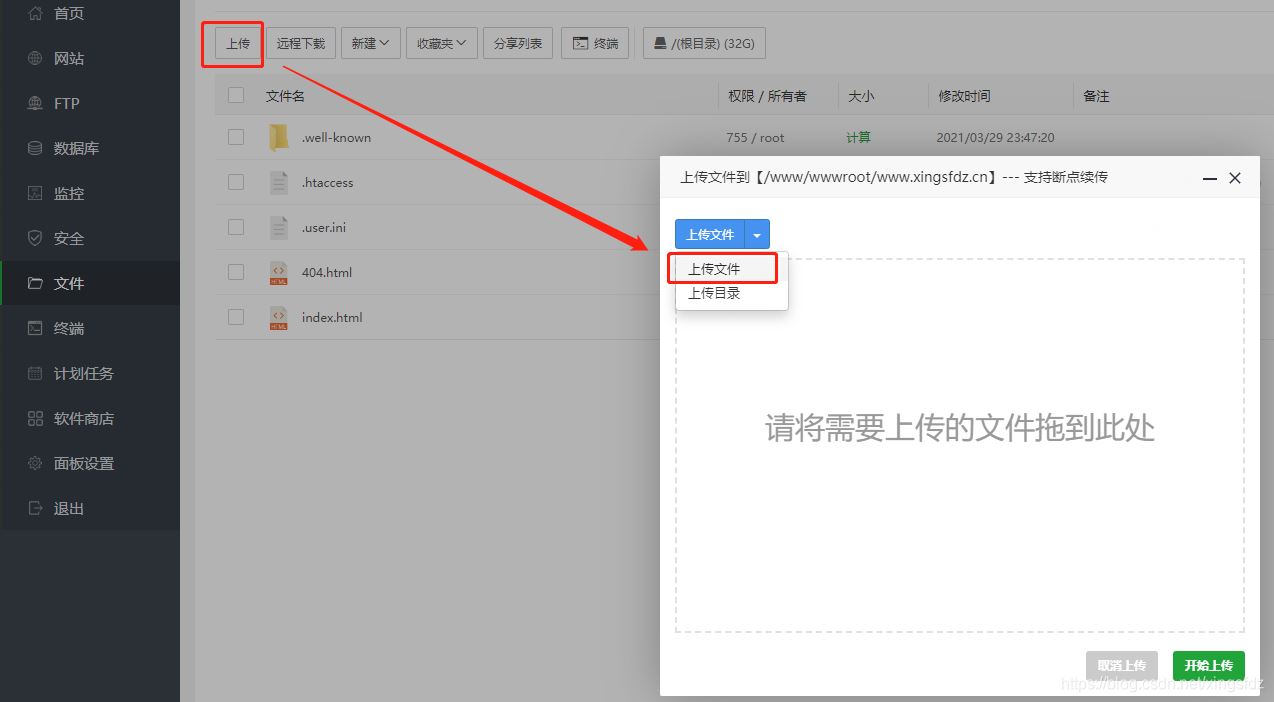Click the index.html file icon
1274x702 pixels.
(x=279, y=318)
